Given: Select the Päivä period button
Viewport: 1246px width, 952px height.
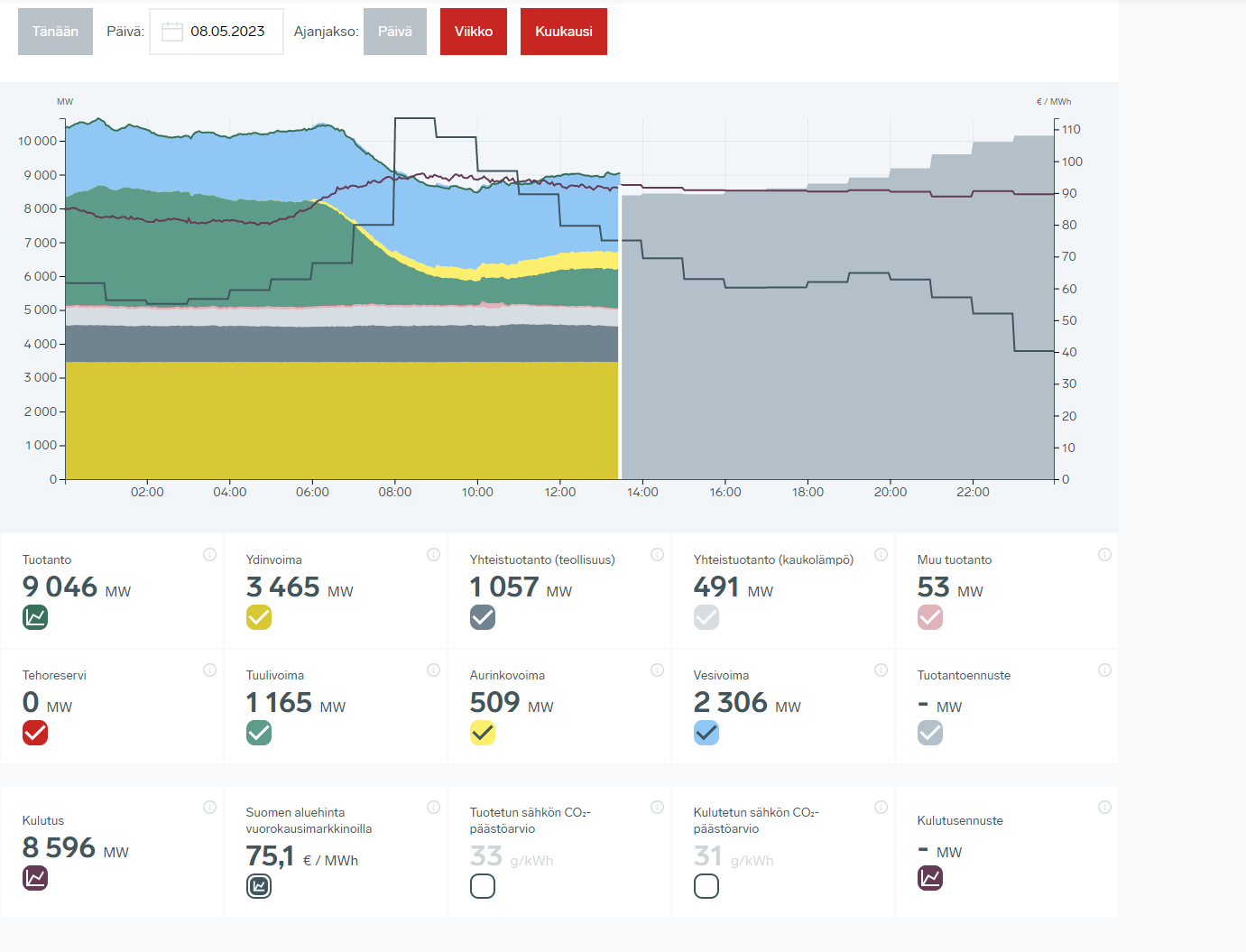Looking at the screenshot, I should point(395,32).
